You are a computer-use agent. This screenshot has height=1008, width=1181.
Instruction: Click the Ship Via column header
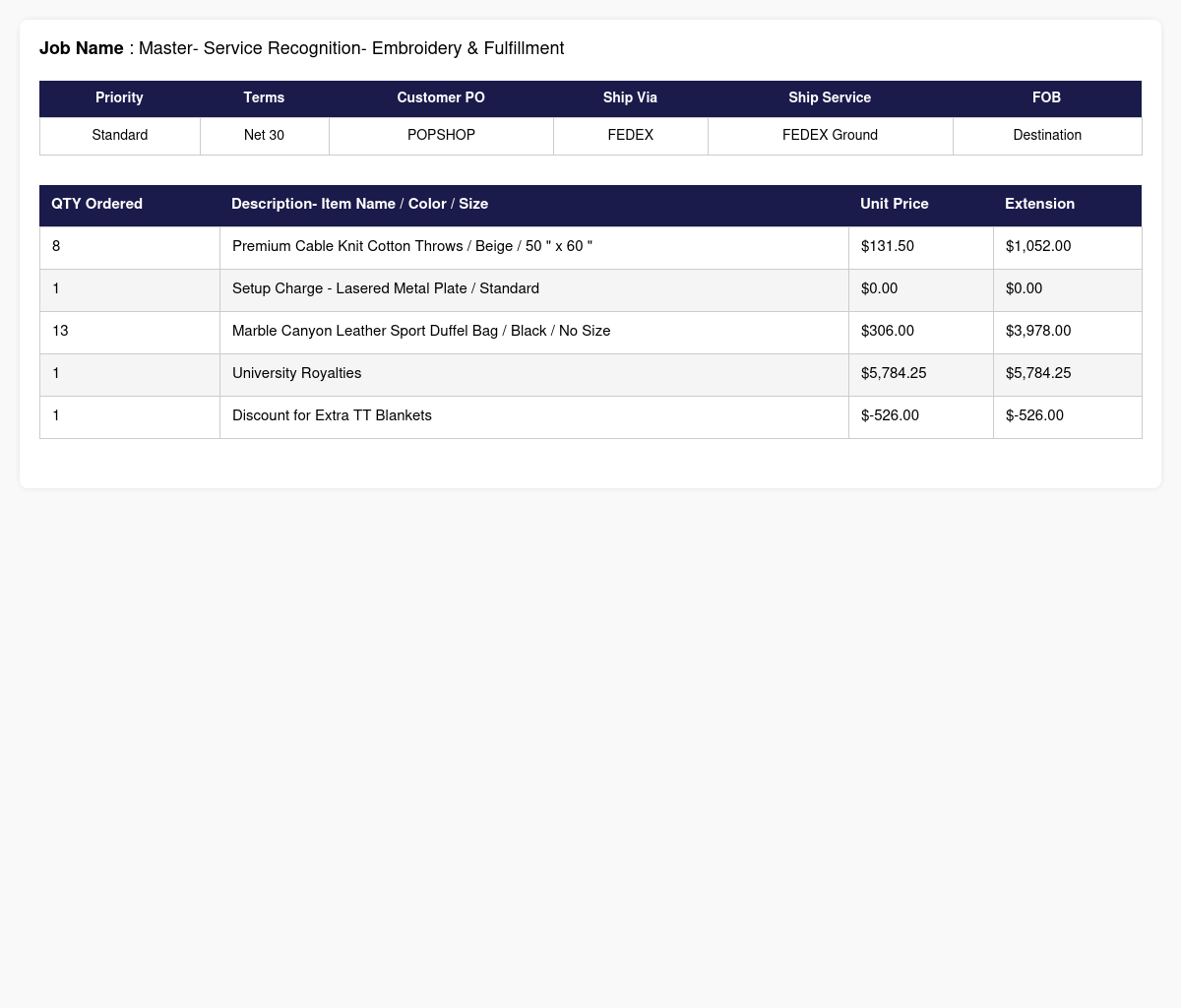(x=630, y=98)
